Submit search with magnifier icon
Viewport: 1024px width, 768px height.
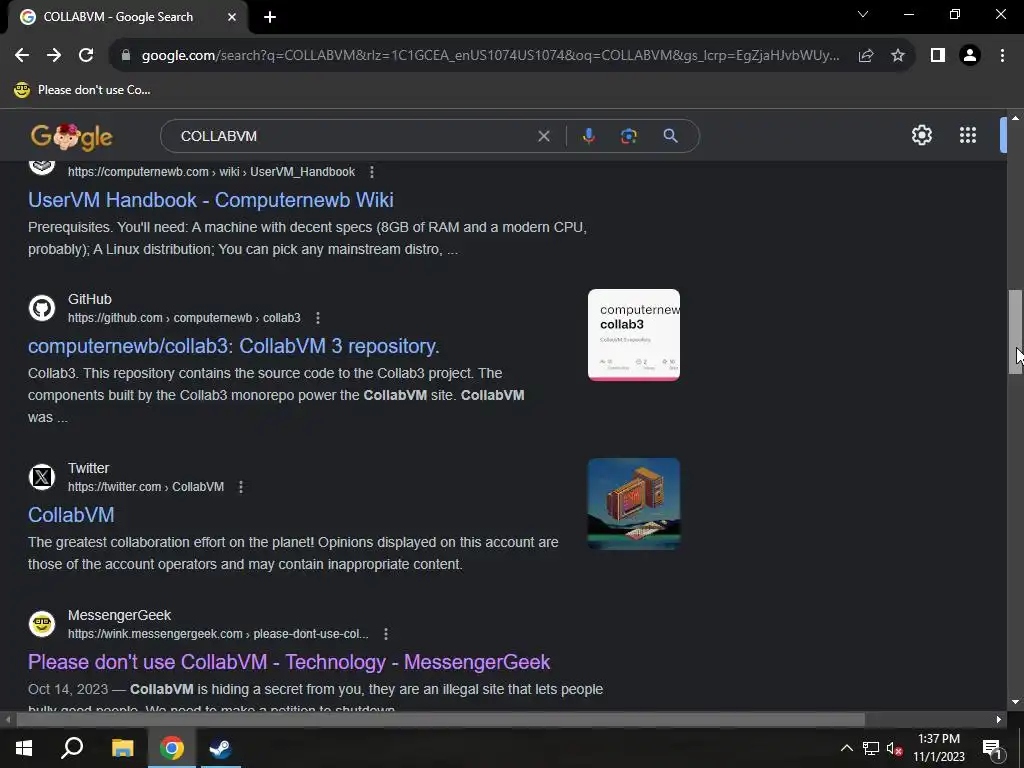tap(670, 136)
